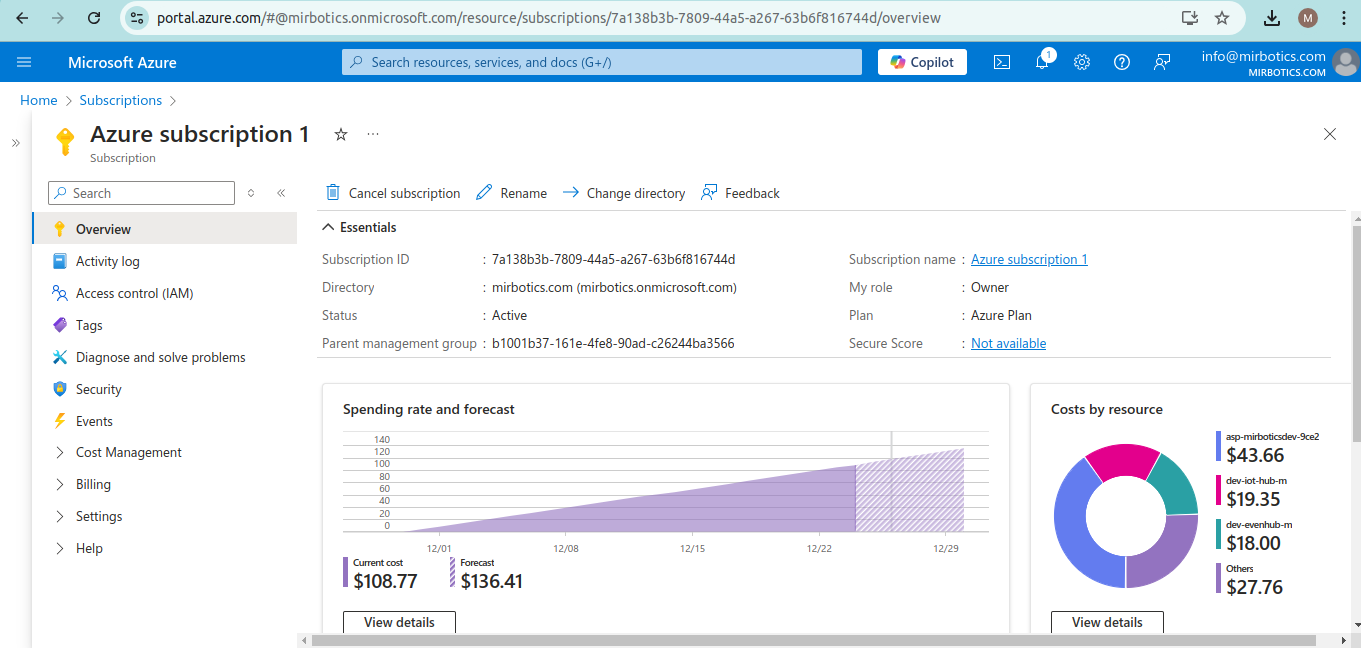Click the dev-iot-hub-m legend color bar
The image size is (1361, 648).
(1218, 491)
